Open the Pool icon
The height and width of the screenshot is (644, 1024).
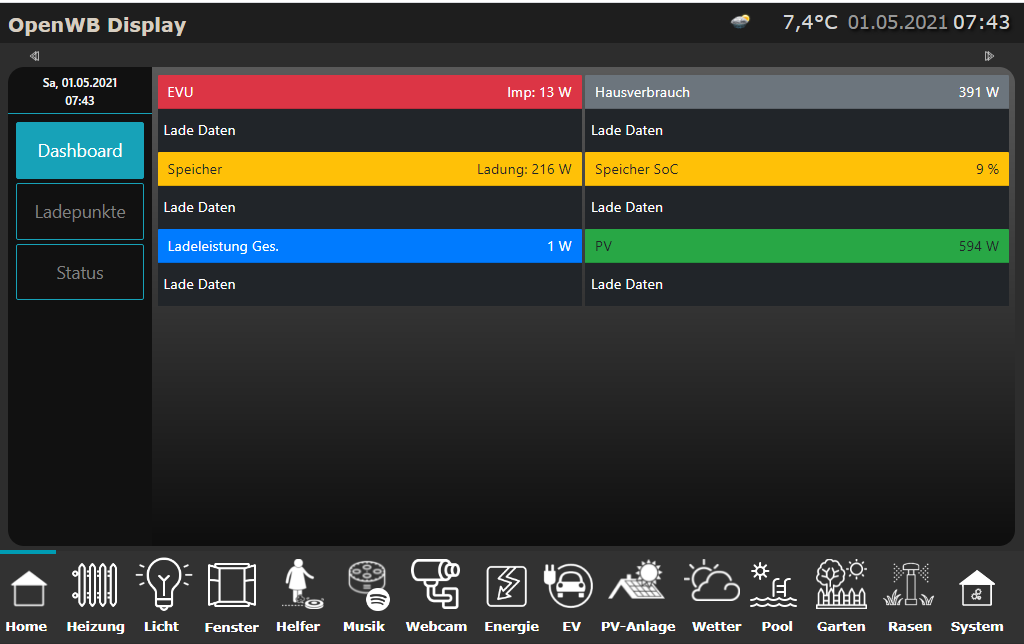[776, 587]
